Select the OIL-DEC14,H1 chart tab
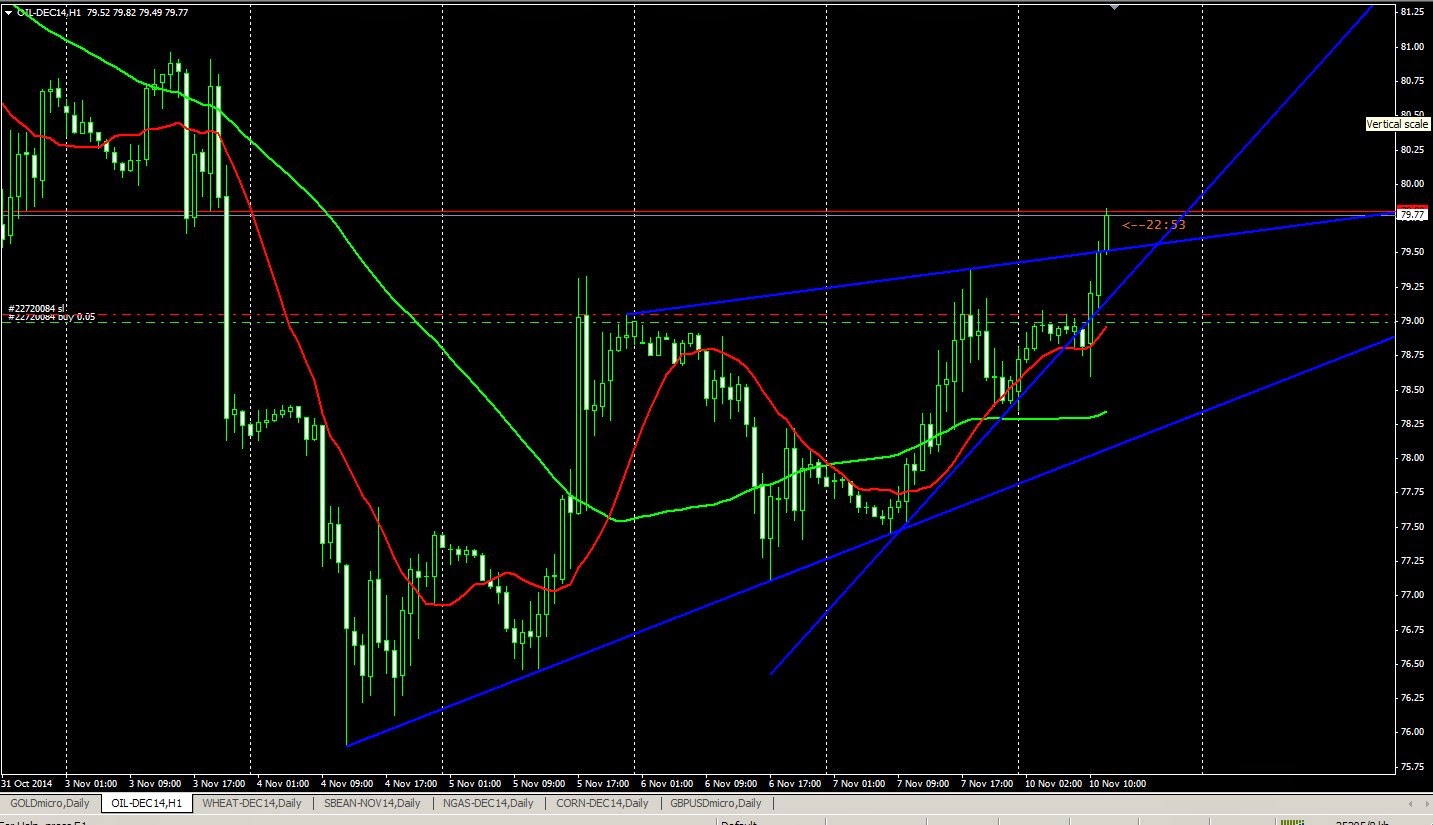 pos(147,803)
